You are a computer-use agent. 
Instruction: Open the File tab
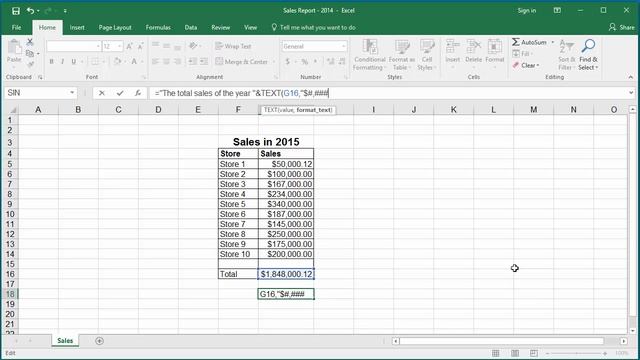point(16,27)
